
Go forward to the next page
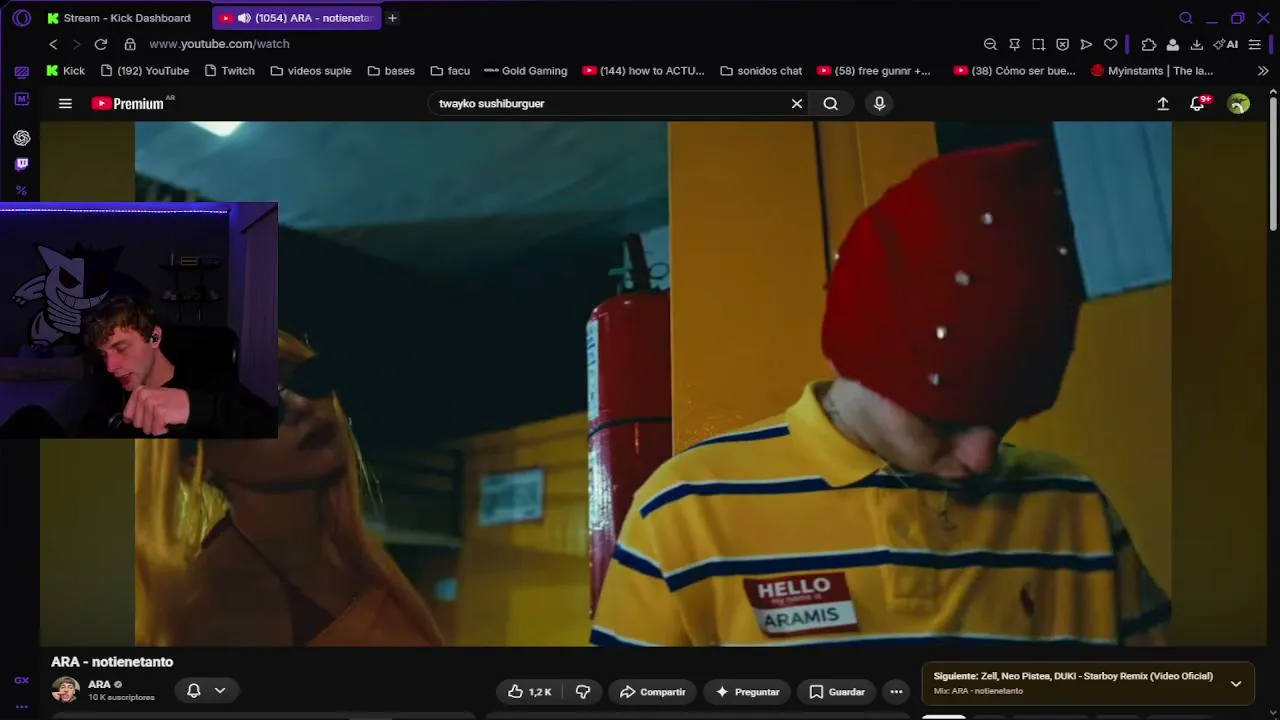(76, 44)
